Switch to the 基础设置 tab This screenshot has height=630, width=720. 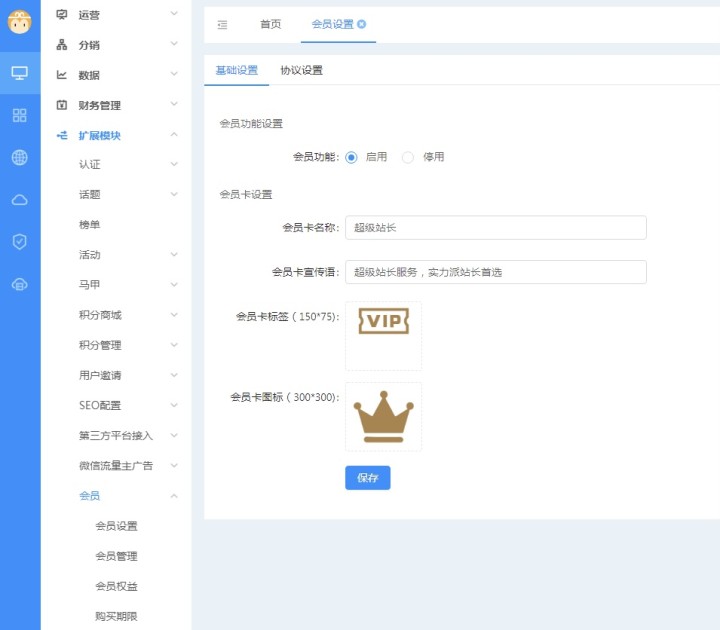tap(236, 70)
